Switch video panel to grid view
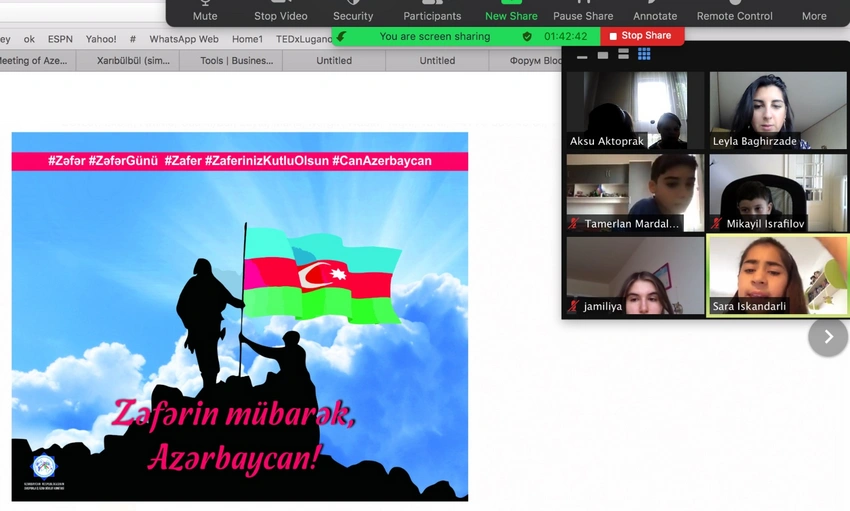The height and width of the screenshot is (511, 850). coord(644,55)
